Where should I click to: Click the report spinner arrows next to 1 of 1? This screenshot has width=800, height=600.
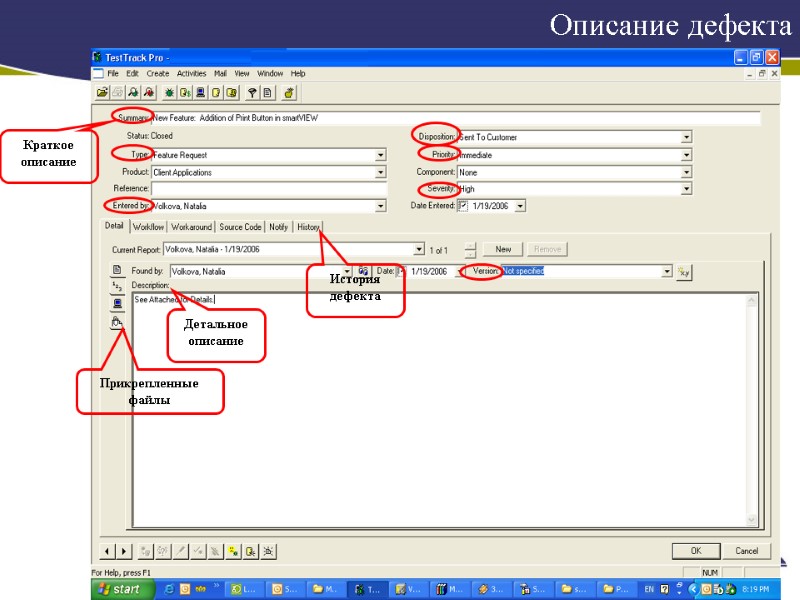point(470,249)
